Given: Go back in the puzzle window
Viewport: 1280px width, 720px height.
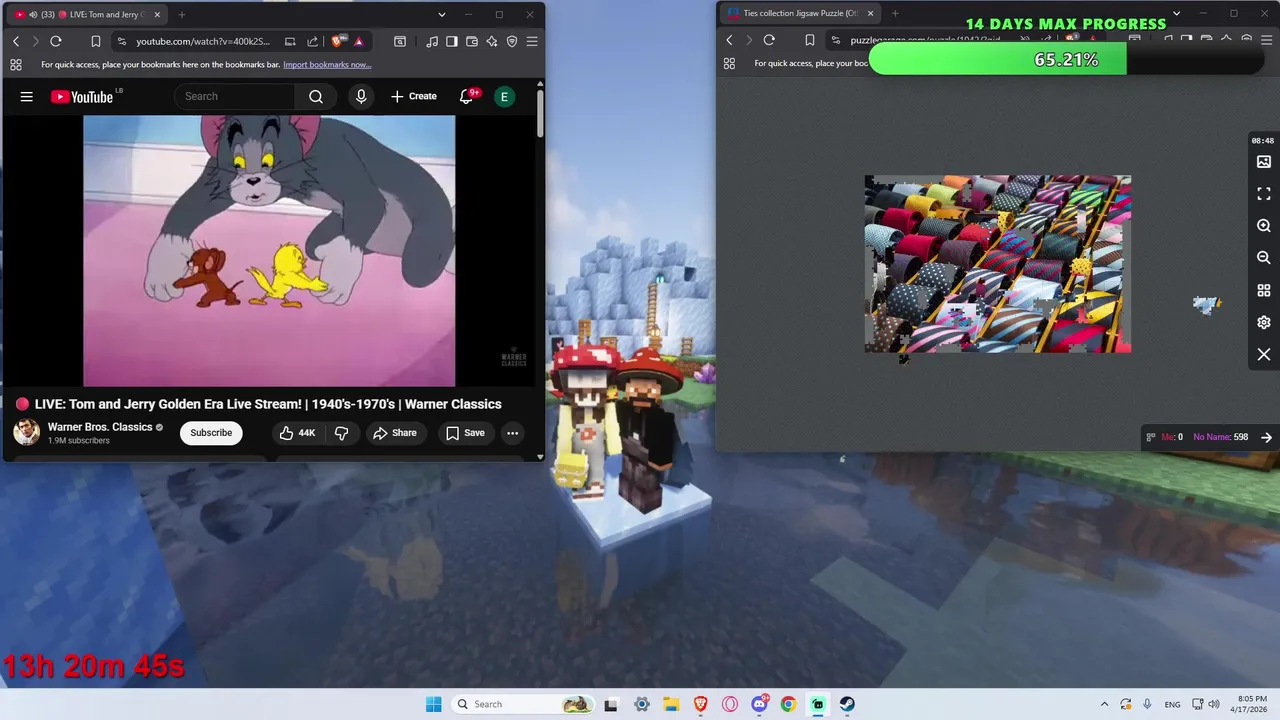Looking at the screenshot, I should (x=729, y=40).
